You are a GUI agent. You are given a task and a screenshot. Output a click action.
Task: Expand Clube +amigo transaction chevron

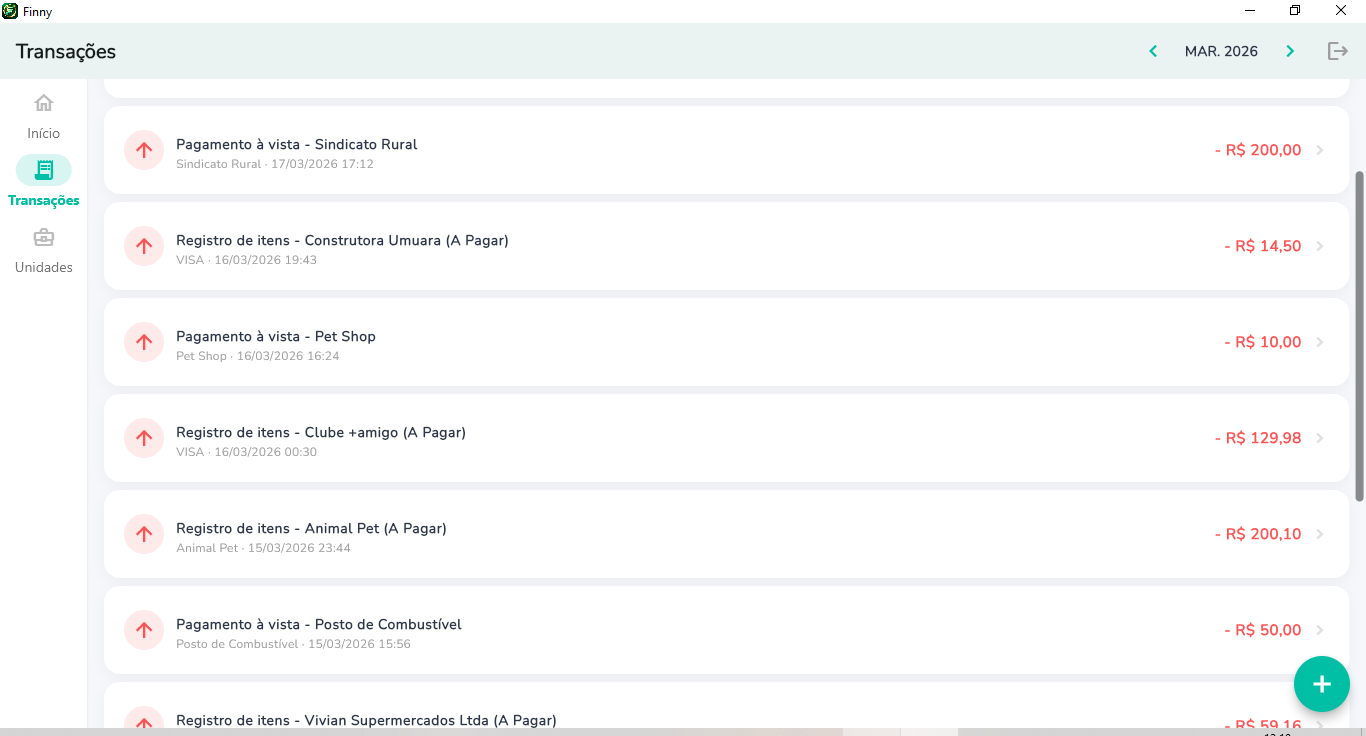pos(1320,438)
